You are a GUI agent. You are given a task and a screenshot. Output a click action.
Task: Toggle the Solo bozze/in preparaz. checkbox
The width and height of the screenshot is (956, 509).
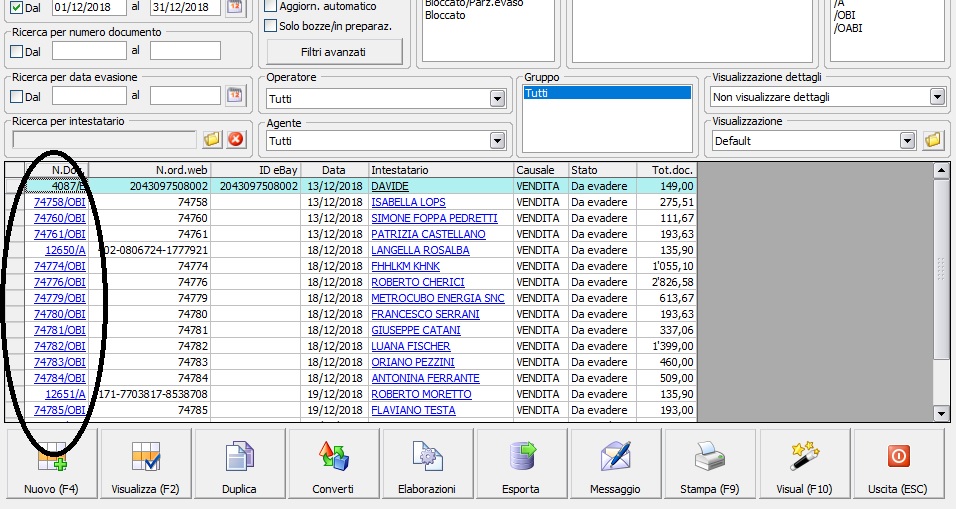click(x=271, y=25)
